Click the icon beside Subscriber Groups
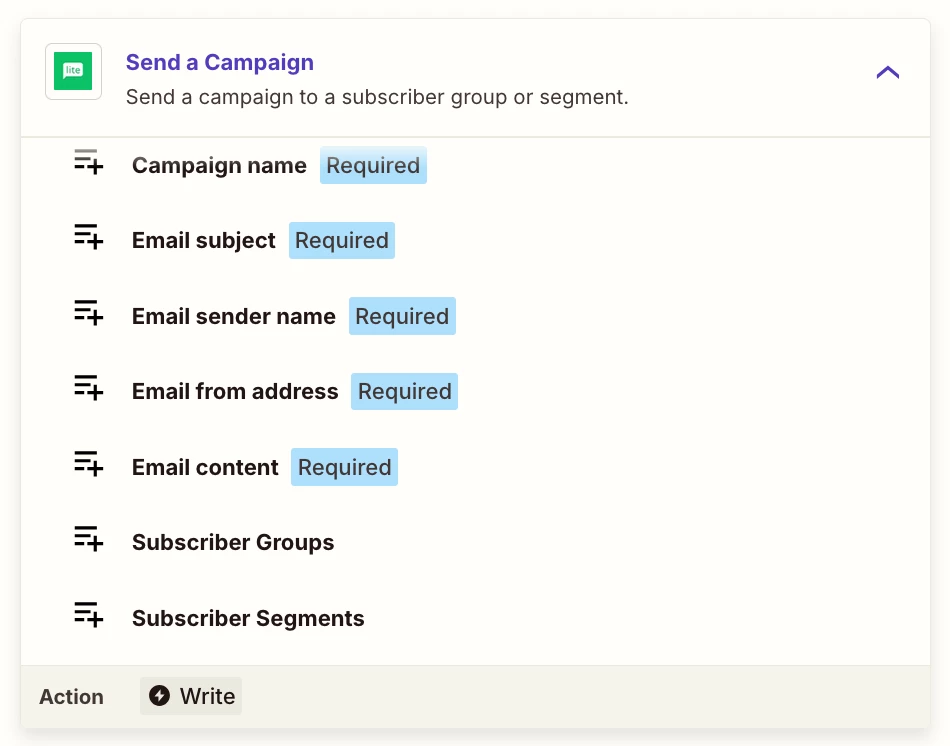The image size is (950, 746). coord(89,539)
